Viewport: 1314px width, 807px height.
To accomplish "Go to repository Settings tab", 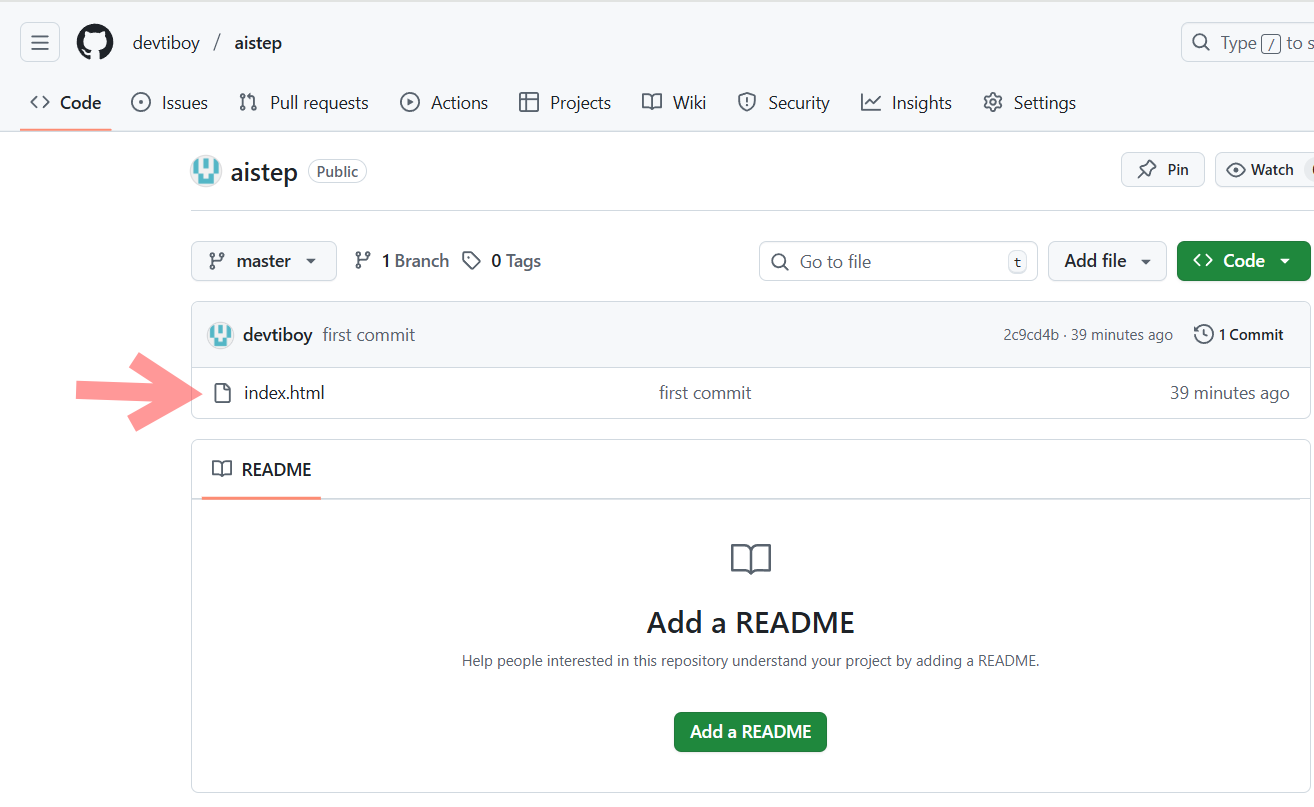I will (x=1030, y=103).
